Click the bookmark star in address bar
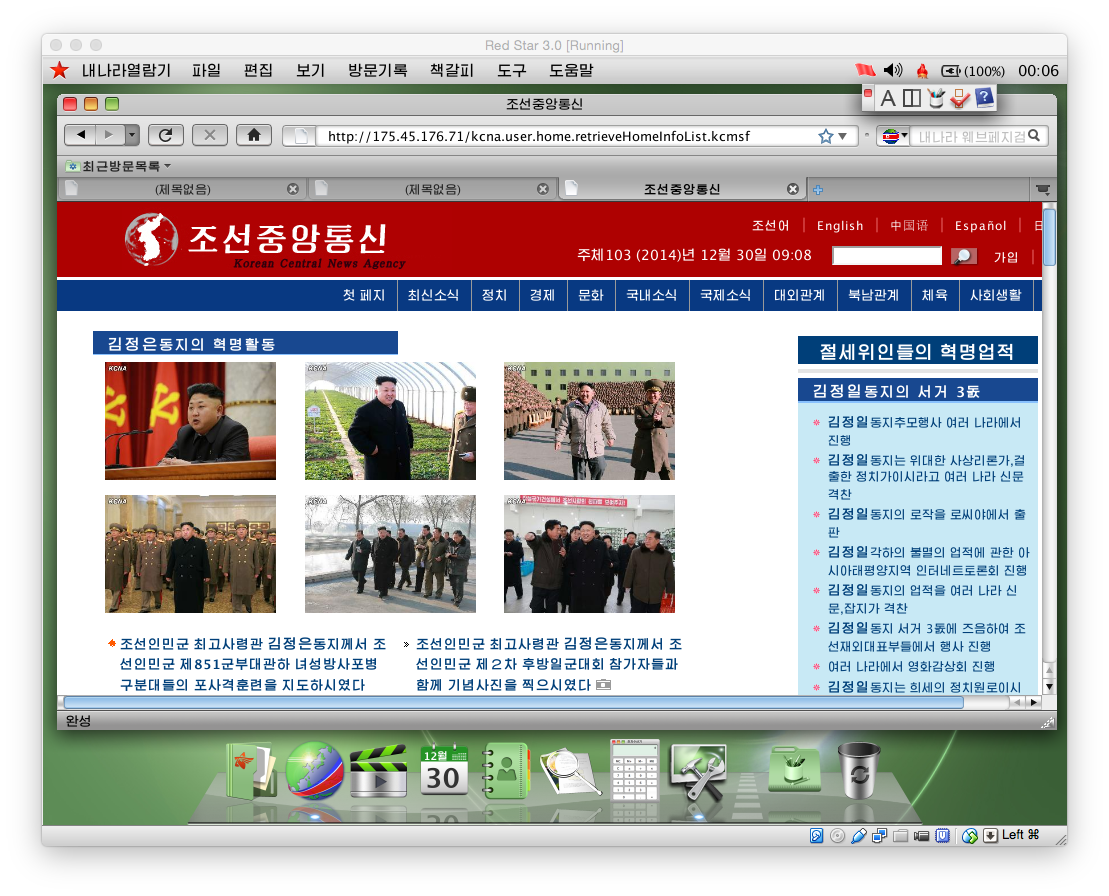 pyautogui.click(x=825, y=136)
